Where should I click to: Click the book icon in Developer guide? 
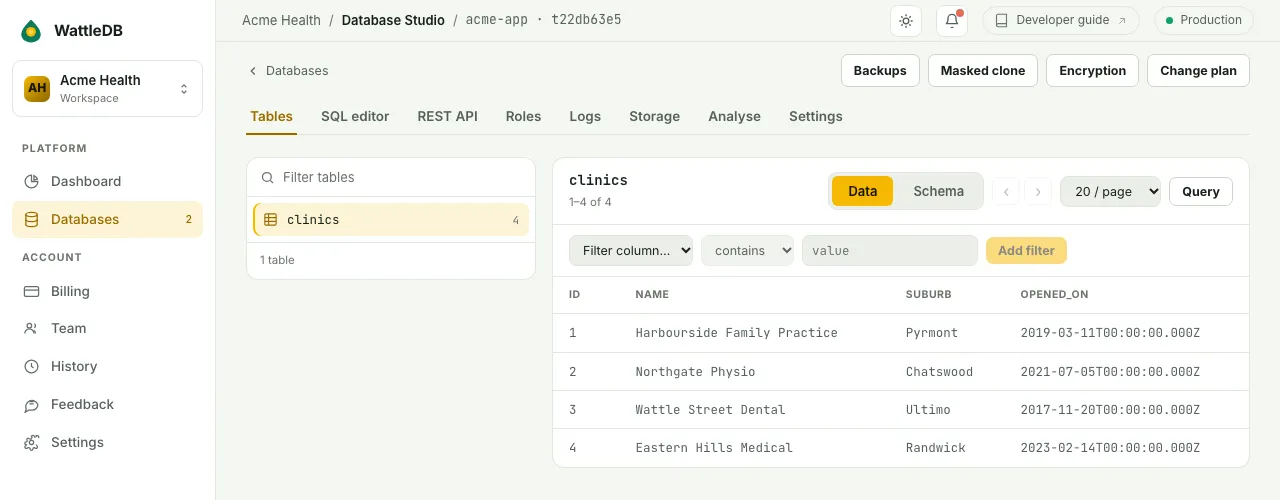pos(1002,20)
